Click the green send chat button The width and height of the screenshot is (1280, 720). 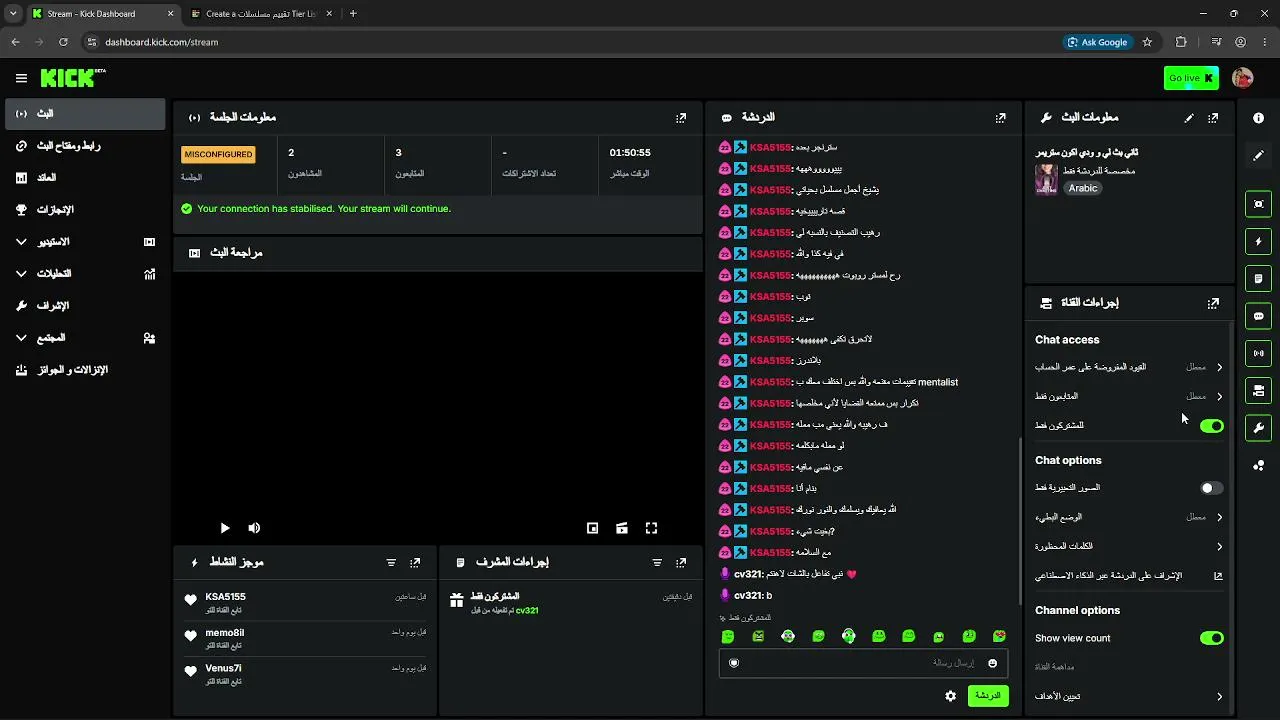click(x=988, y=696)
